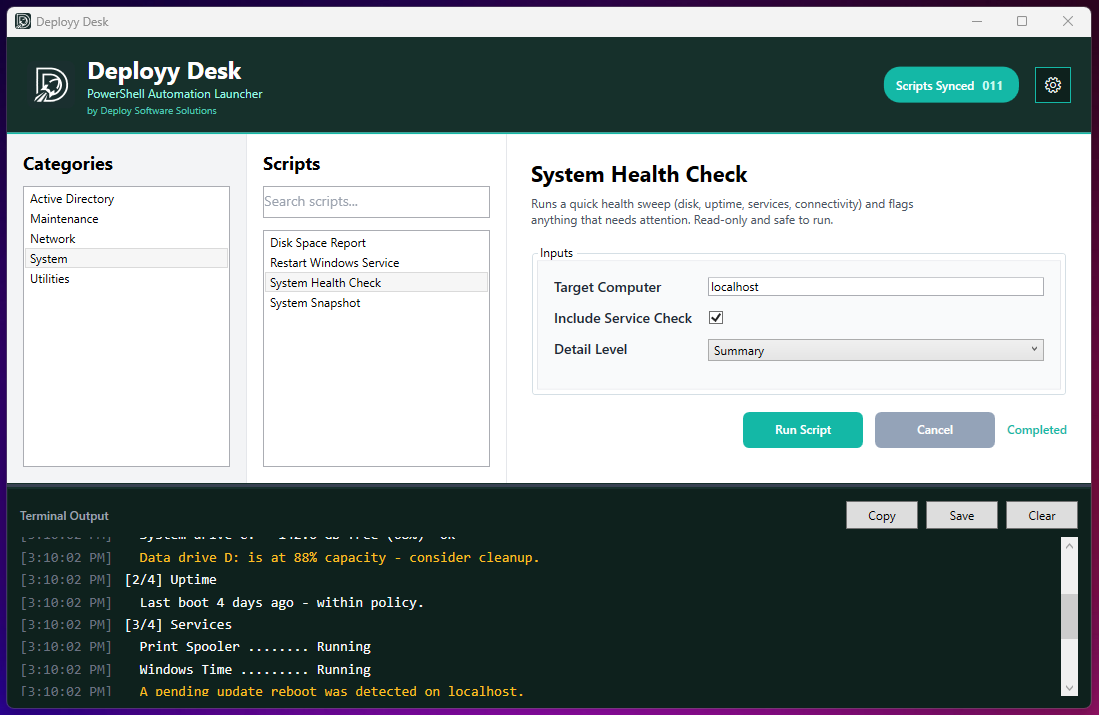Click terminal scrollbar down arrow
This screenshot has height=715, width=1099.
coord(1069,688)
